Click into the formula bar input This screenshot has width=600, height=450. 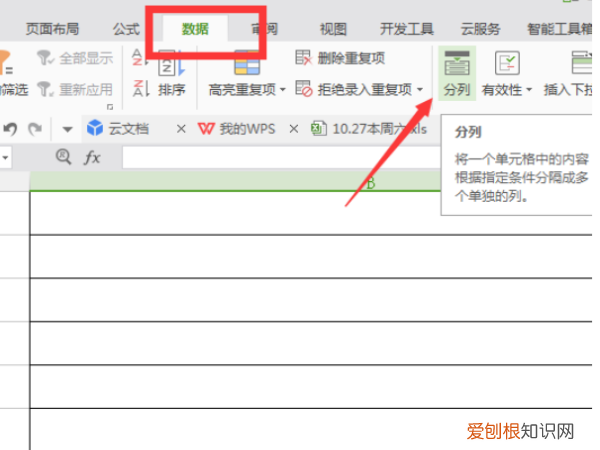click(x=282, y=157)
